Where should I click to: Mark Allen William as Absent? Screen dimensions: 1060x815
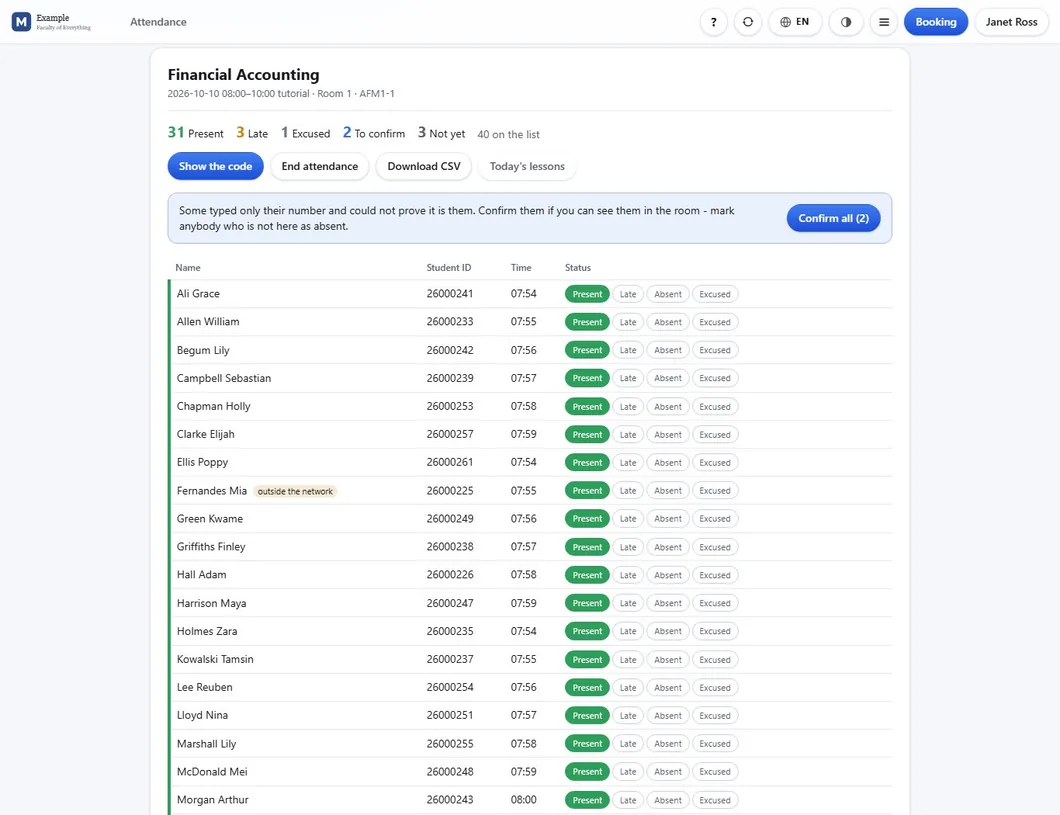point(668,322)
